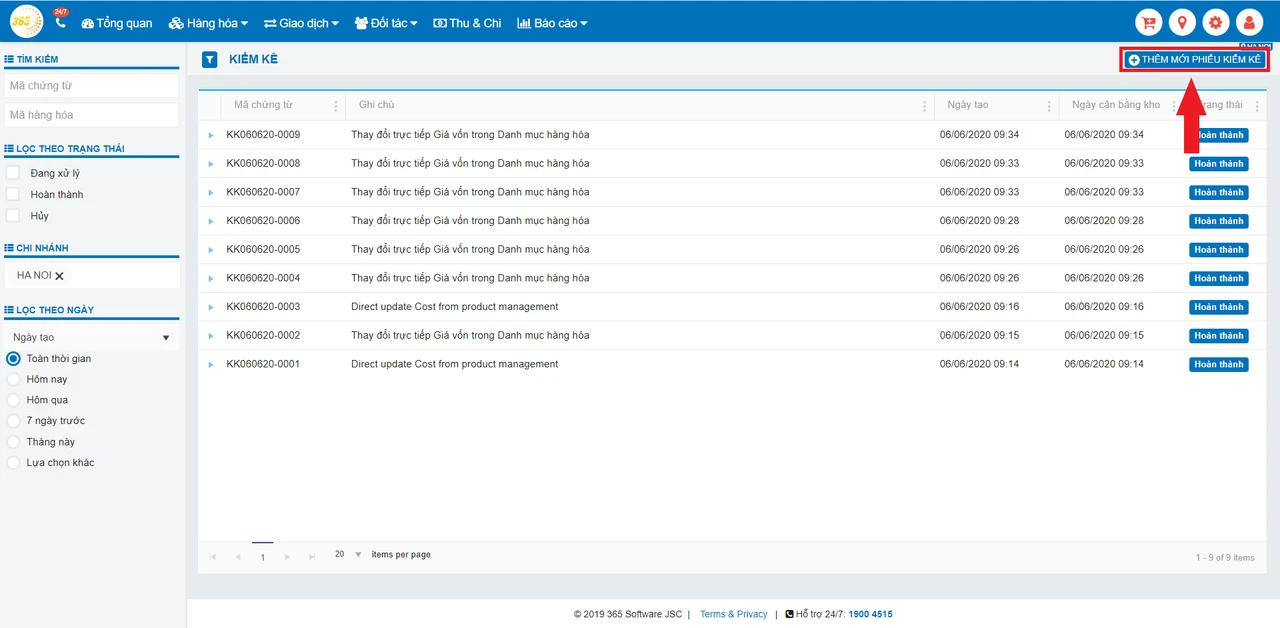Select the 7 ngày trước radio option
1280x628 pixels.
[x=14, y=421]
